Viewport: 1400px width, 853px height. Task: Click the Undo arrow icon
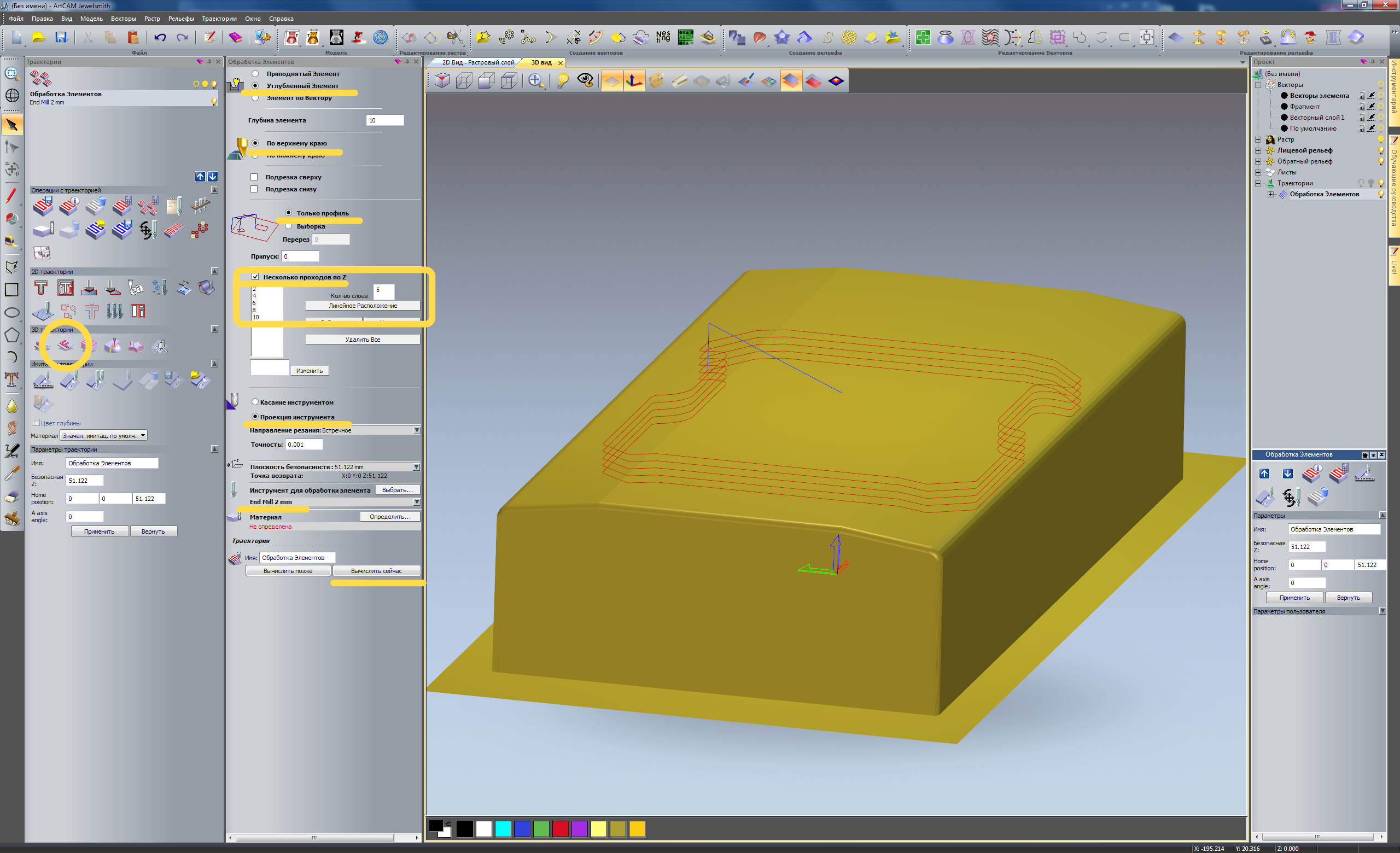(160, 38)
